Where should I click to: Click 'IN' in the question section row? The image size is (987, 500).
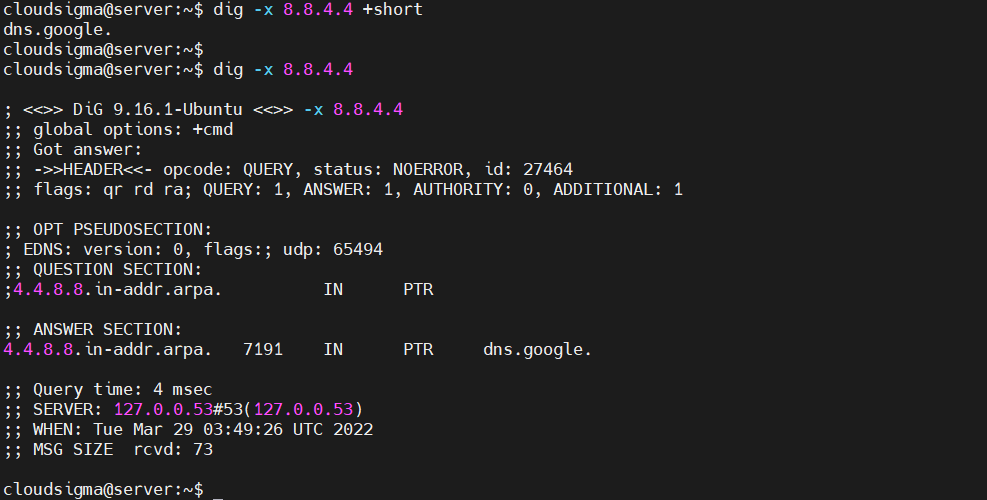tap(333, 290)
